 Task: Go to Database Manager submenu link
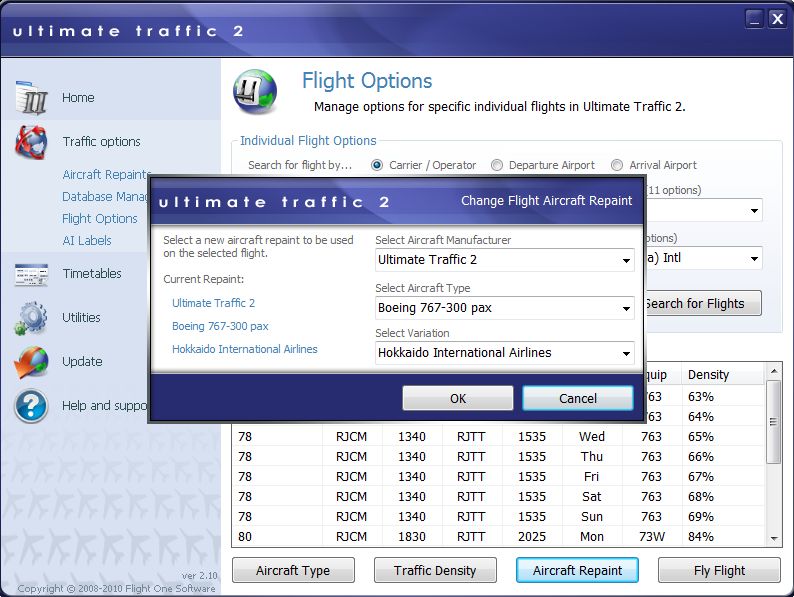105,196
